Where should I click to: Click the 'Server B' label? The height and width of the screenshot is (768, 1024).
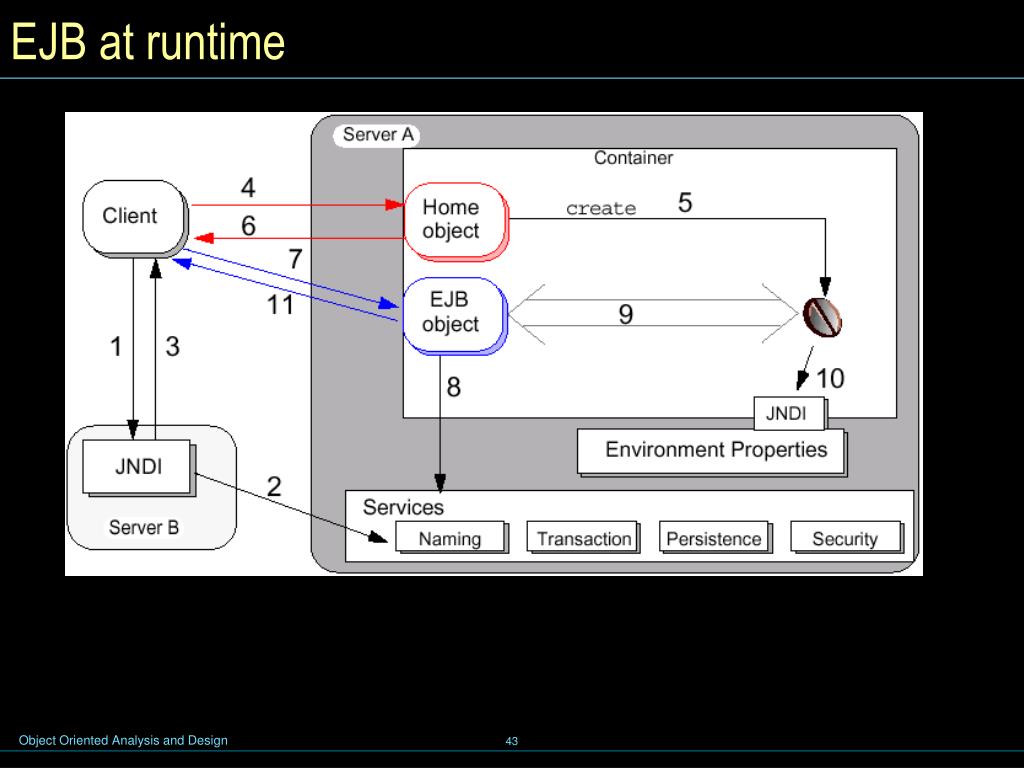click(144, 527)
